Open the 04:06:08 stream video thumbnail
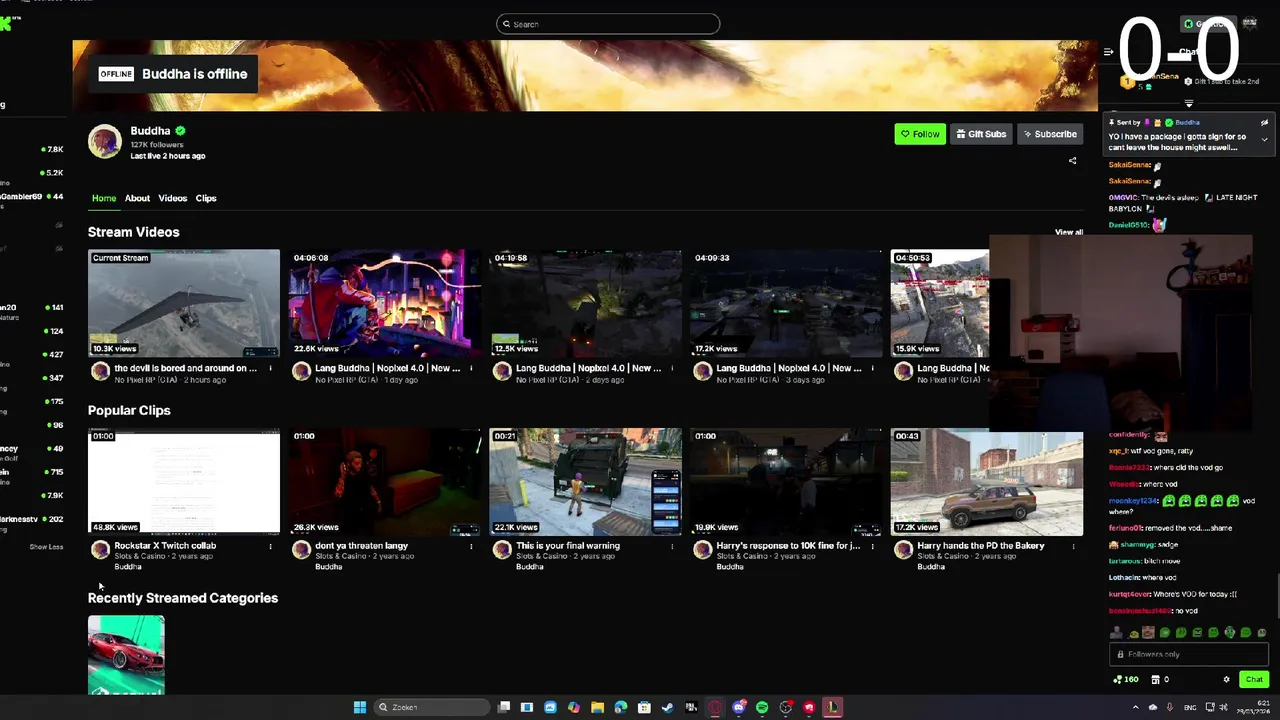 pyautogui.click(x=385, y=303)
